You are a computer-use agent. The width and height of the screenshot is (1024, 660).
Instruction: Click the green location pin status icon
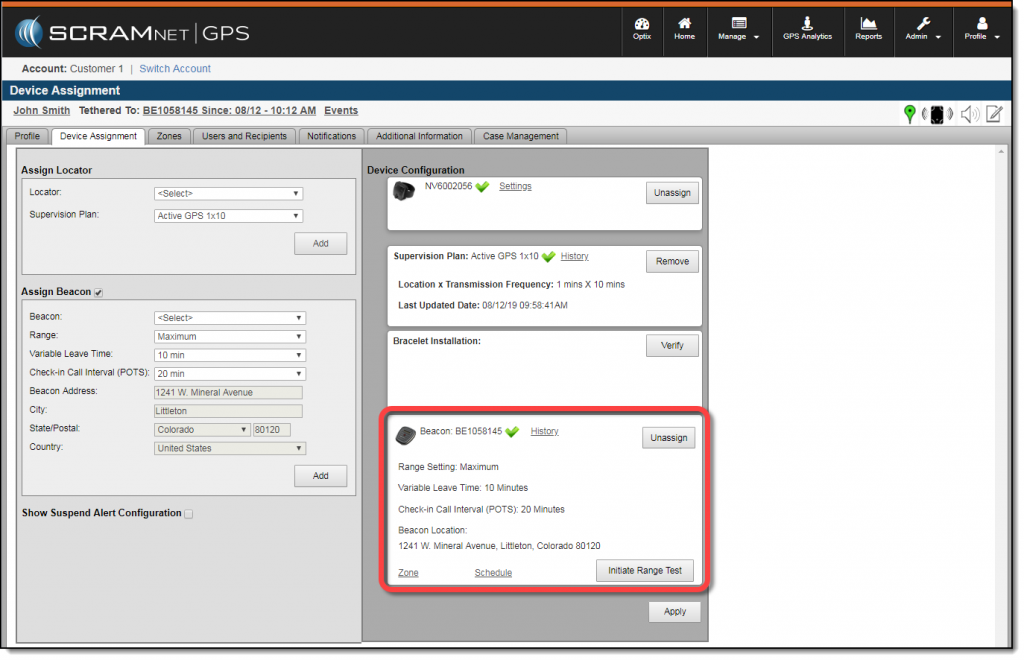click(x=909, y=114)
